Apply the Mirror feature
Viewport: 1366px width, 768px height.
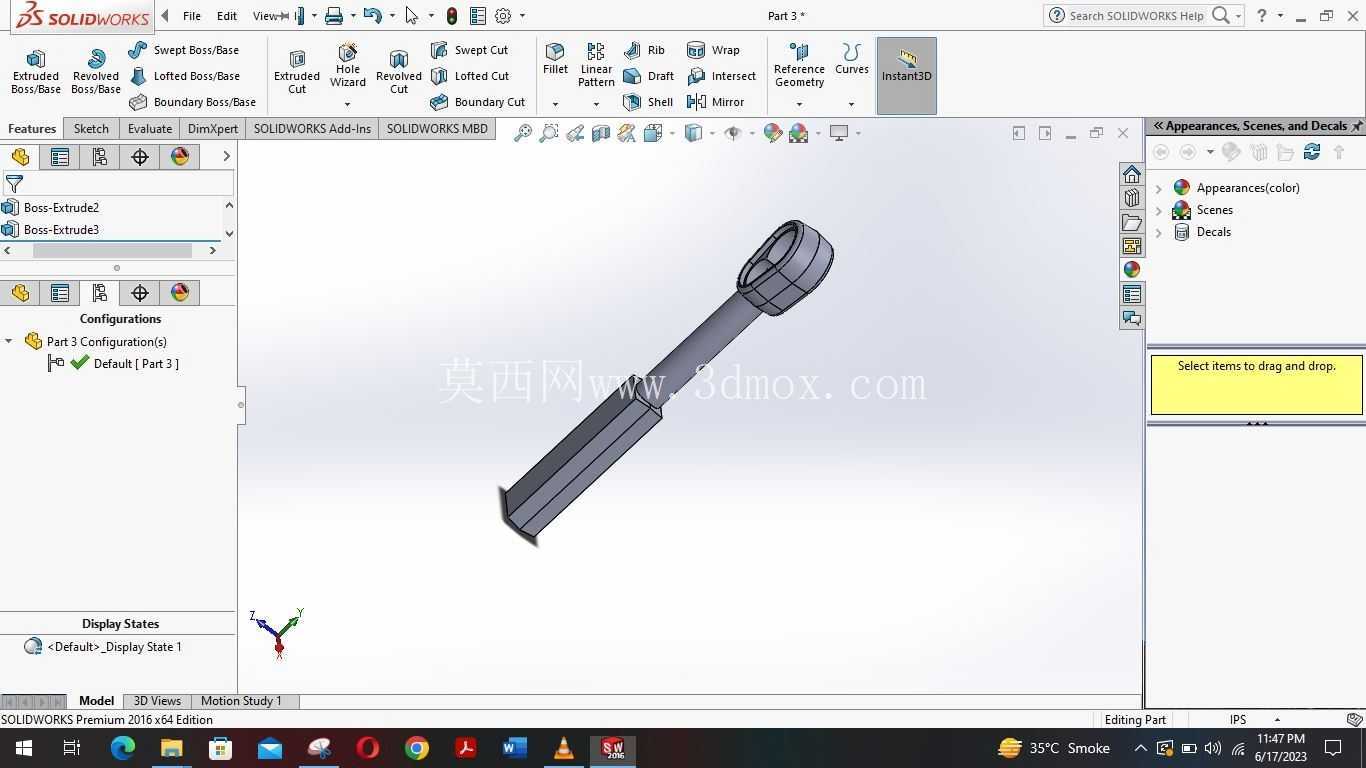pos(715,102)
